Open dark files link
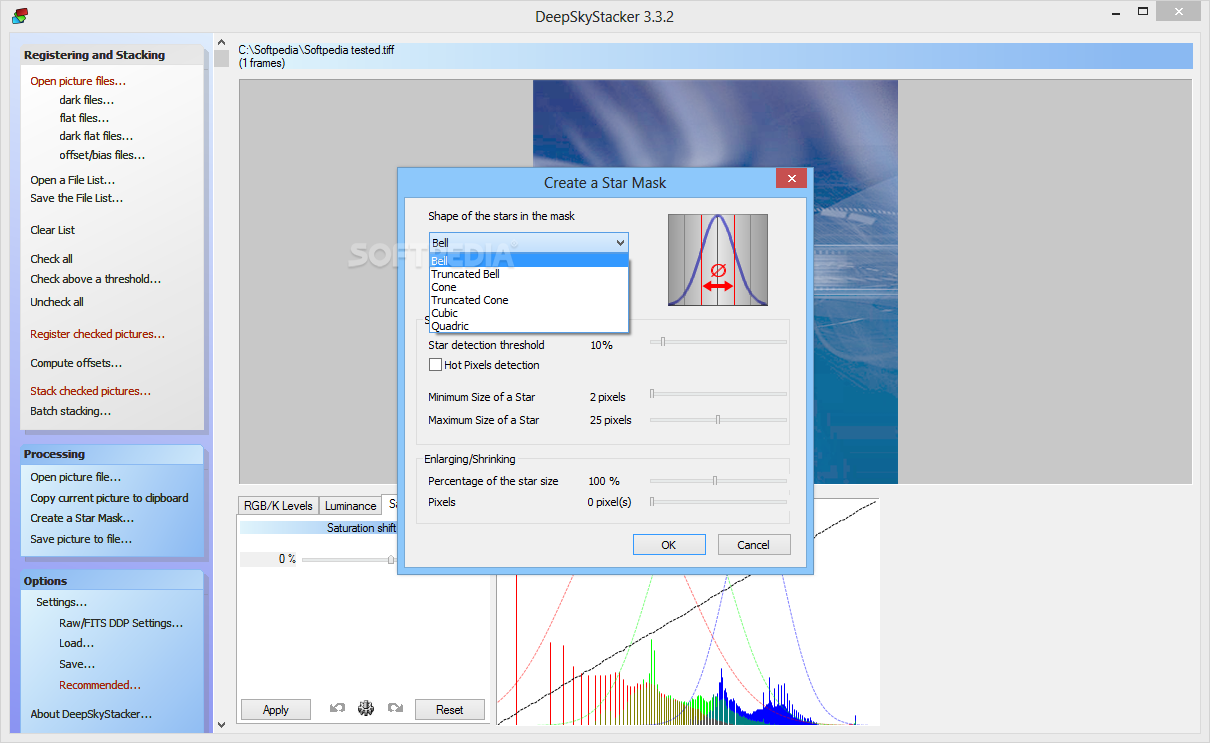The height and width of the screenshot is (743, 1210). pyautogui.click(x=86, y=100)
